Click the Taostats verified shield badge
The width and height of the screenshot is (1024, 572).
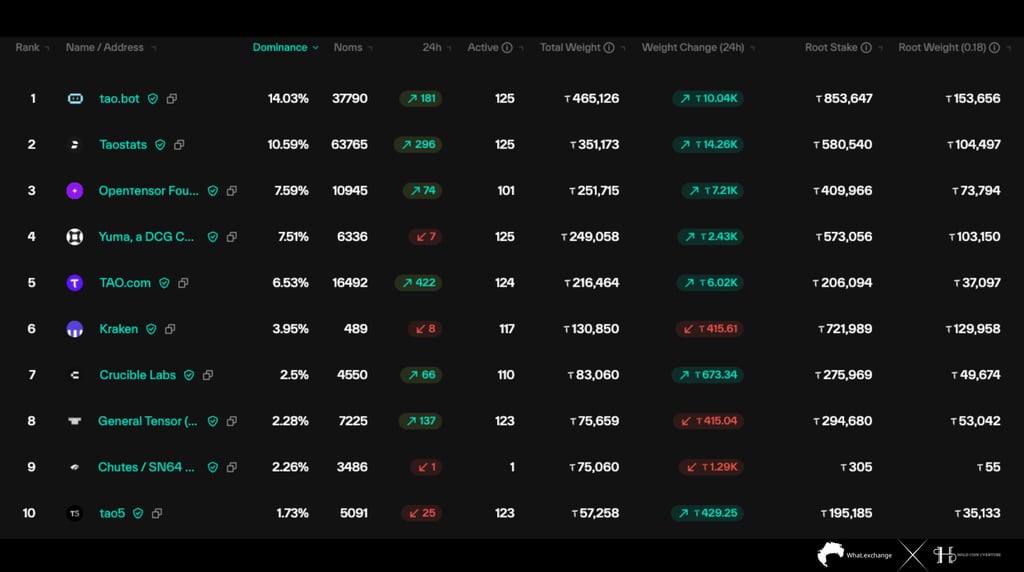pos(160,144)
